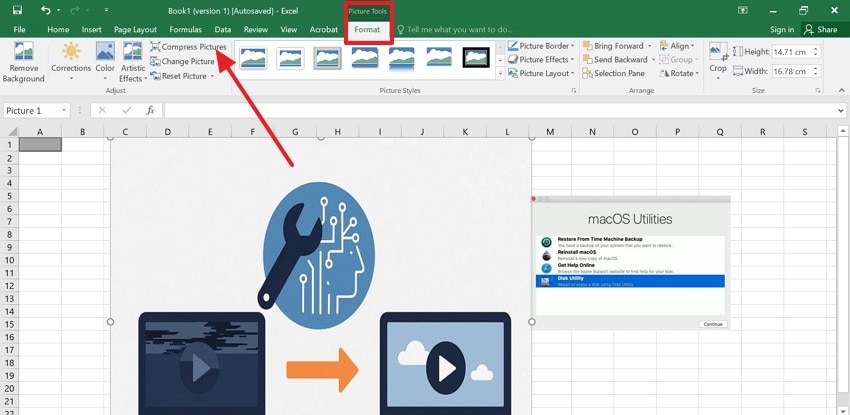
Task: Click the Insert Function fx button
Action: (150, 111)
